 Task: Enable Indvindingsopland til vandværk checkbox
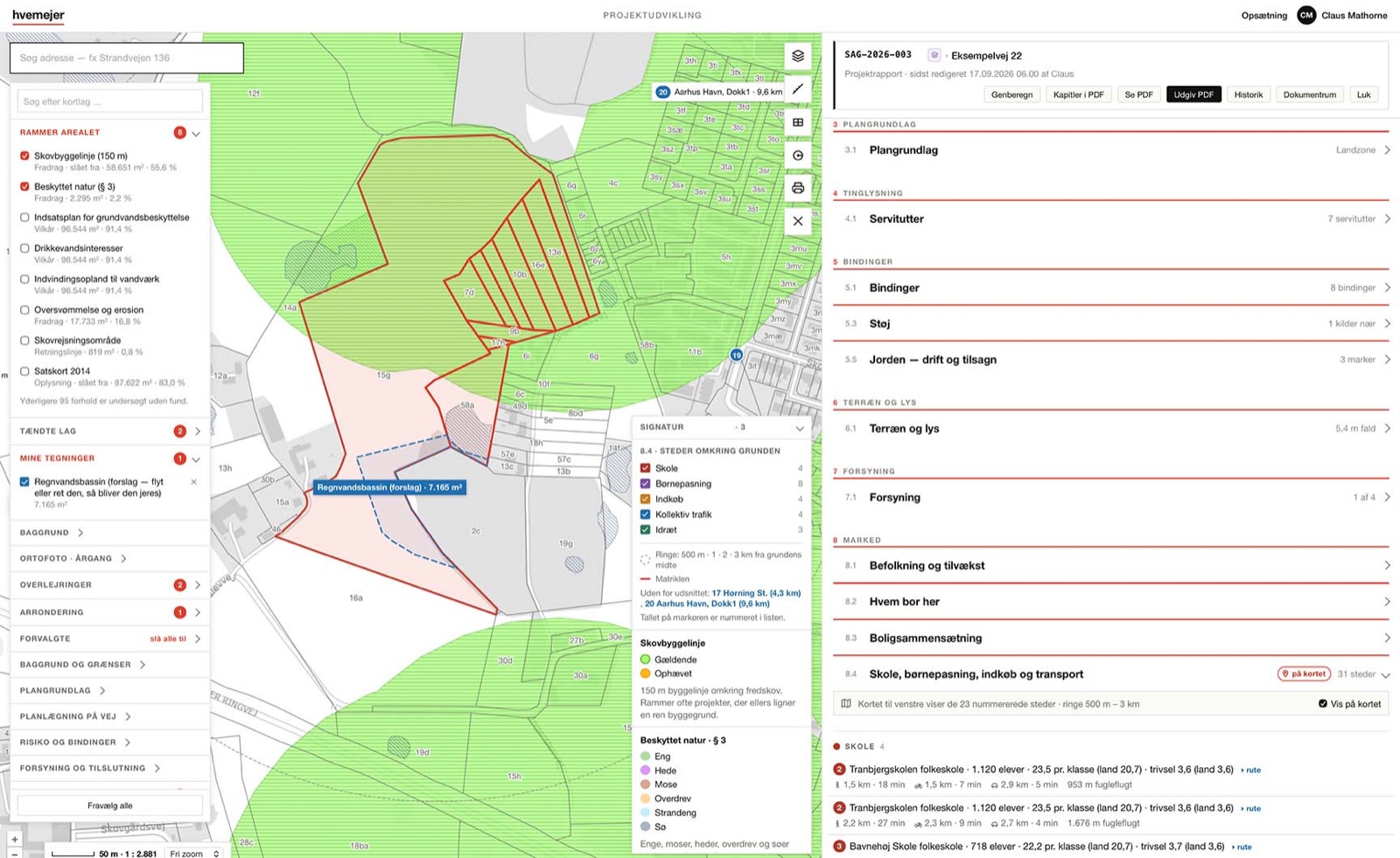(x=24, y=279)
